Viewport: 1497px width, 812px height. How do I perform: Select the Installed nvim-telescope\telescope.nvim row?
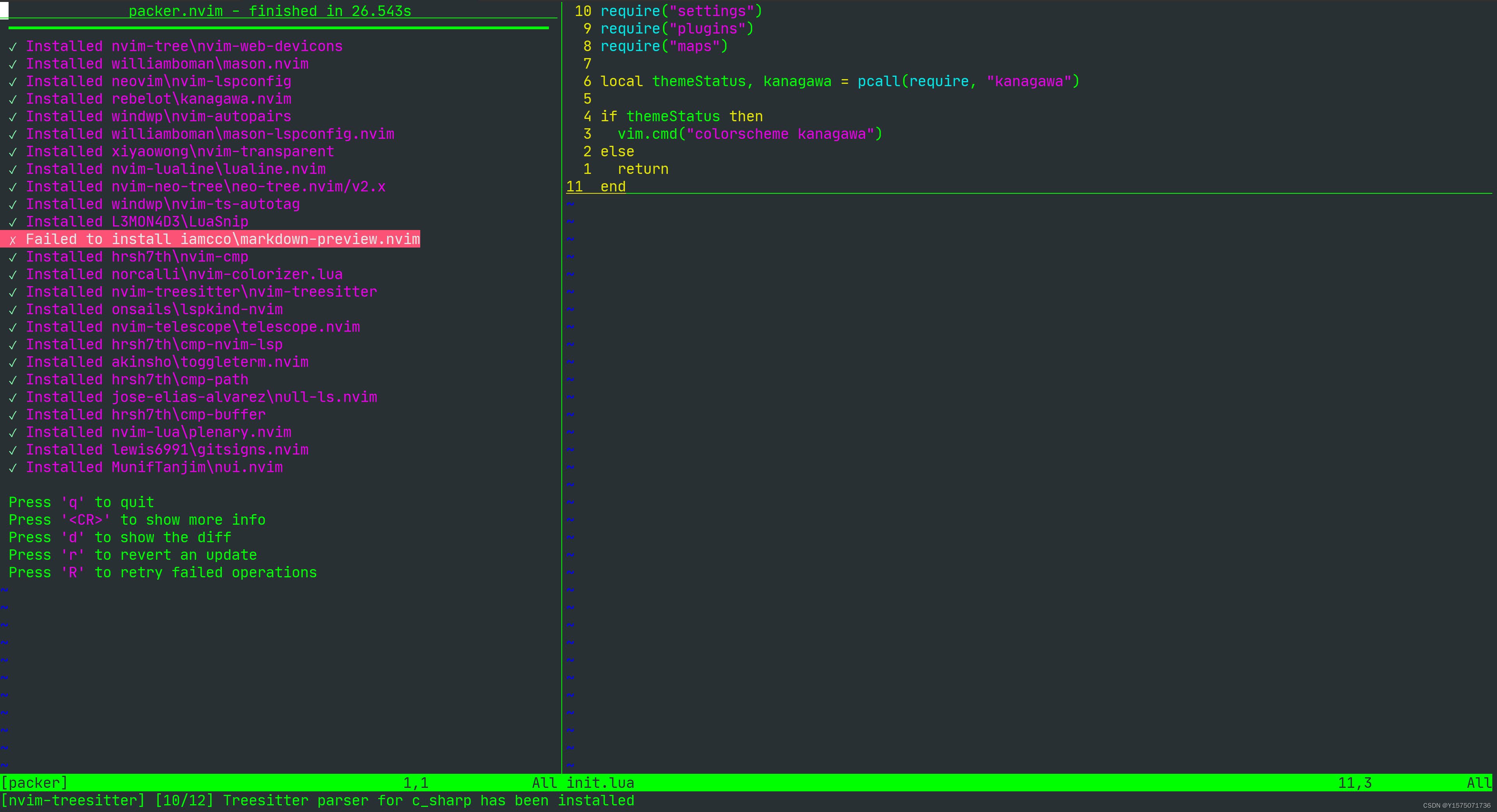184,327
